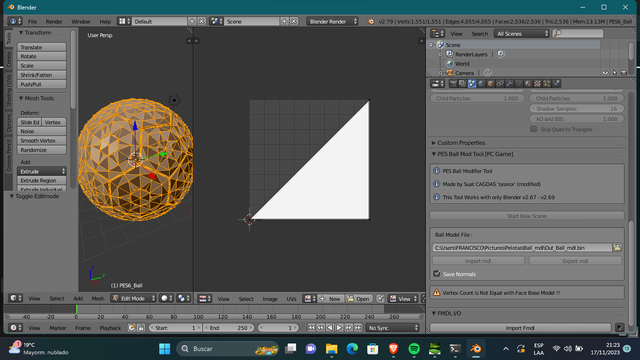The height and width of the screenshot is (360, 640).
Task: Open the Render properties tab icon
Action: (453, 84)
